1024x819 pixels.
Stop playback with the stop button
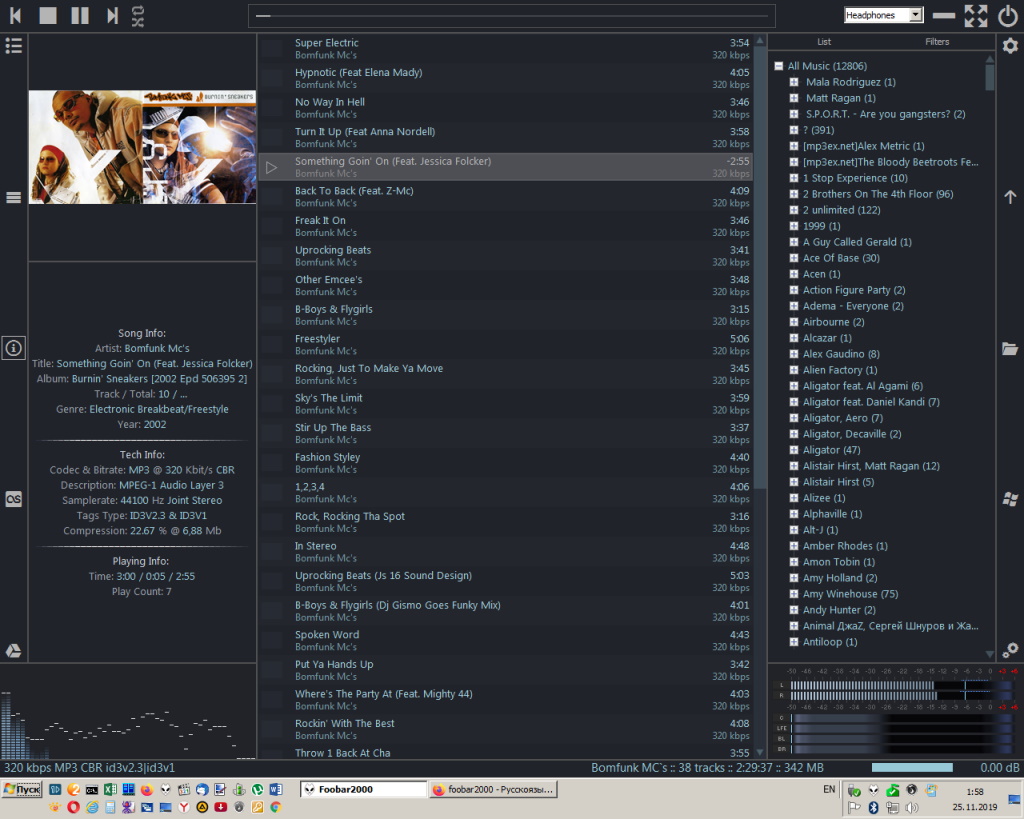47,15
